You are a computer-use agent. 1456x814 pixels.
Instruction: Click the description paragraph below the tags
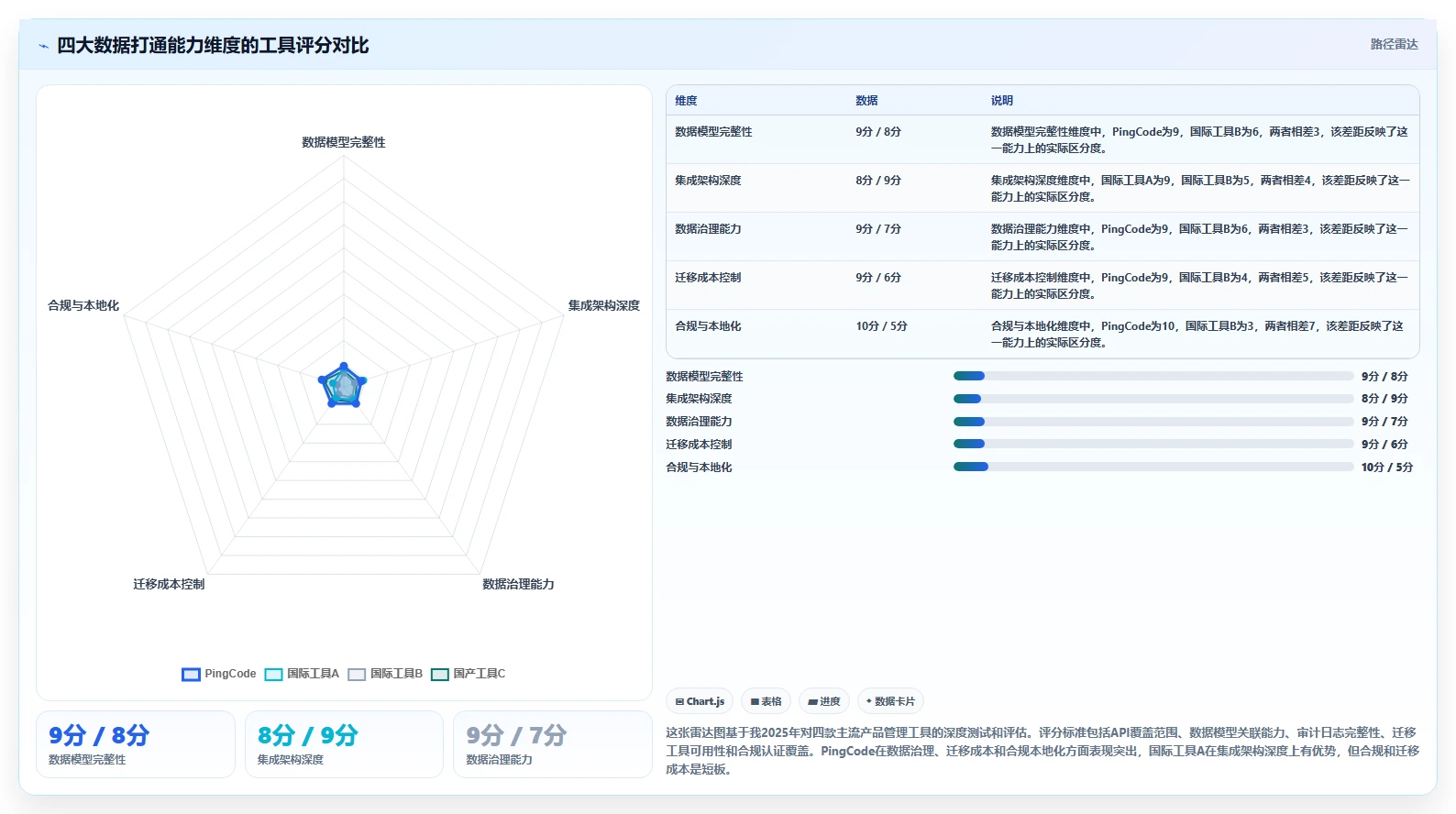(1042, 751)
